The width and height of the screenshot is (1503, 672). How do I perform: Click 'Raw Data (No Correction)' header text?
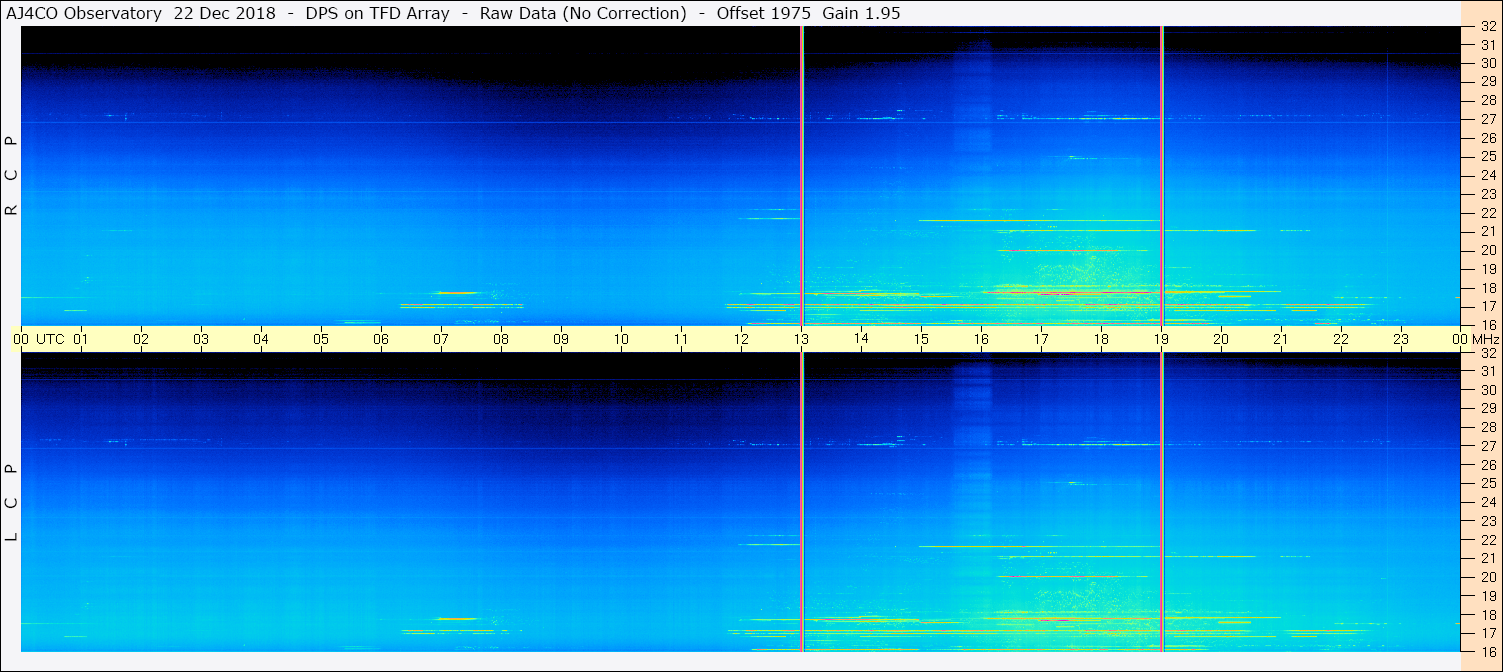coord(583,13)
